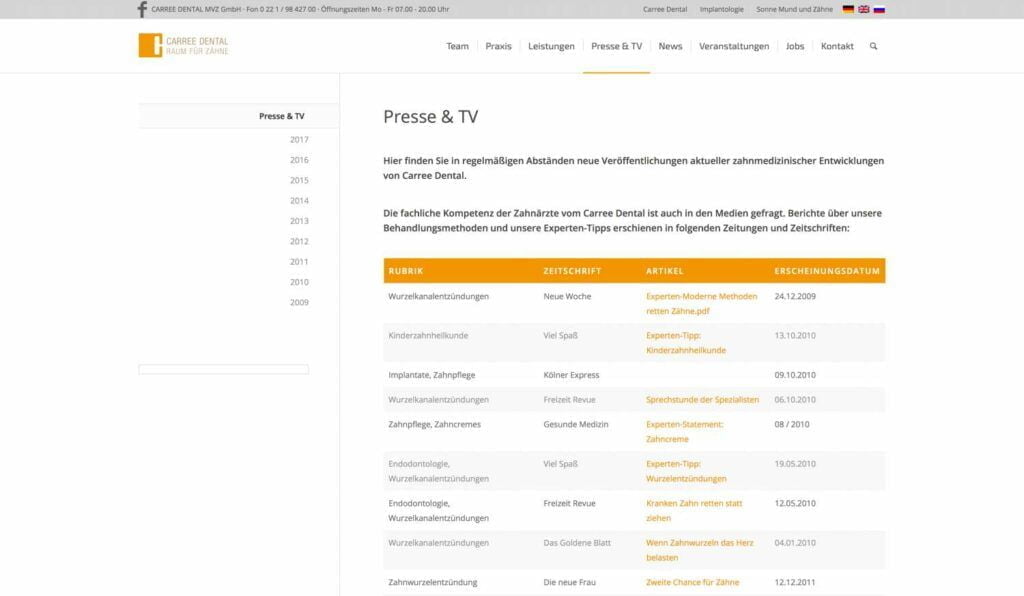The width and height of the screenshot is (1024, 596).
Task: Switch site language to English flag
Action: pos(864,9)
